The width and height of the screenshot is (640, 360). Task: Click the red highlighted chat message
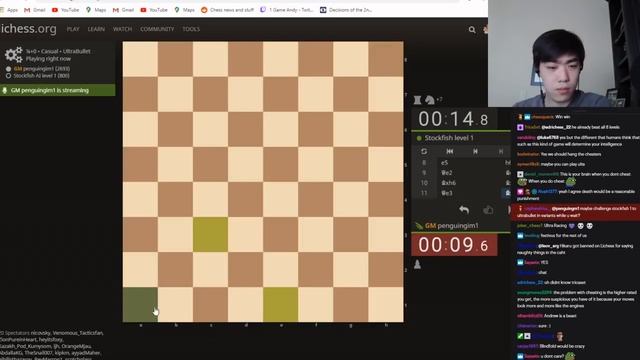click(x=576, y=212)
